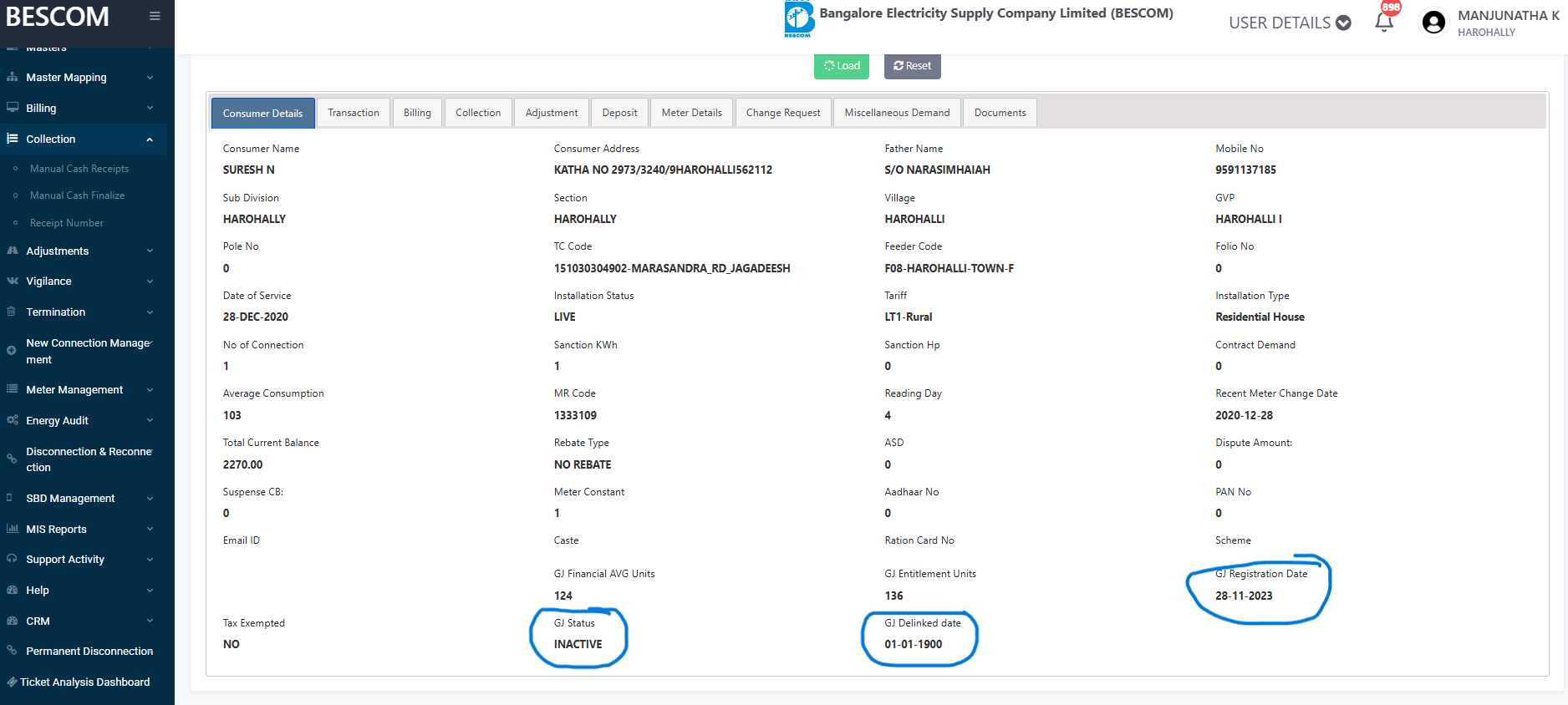Viewport: 1568px width, 705px height.
Task: Expand the Support Activity chevron
Action: pos(150,560)
